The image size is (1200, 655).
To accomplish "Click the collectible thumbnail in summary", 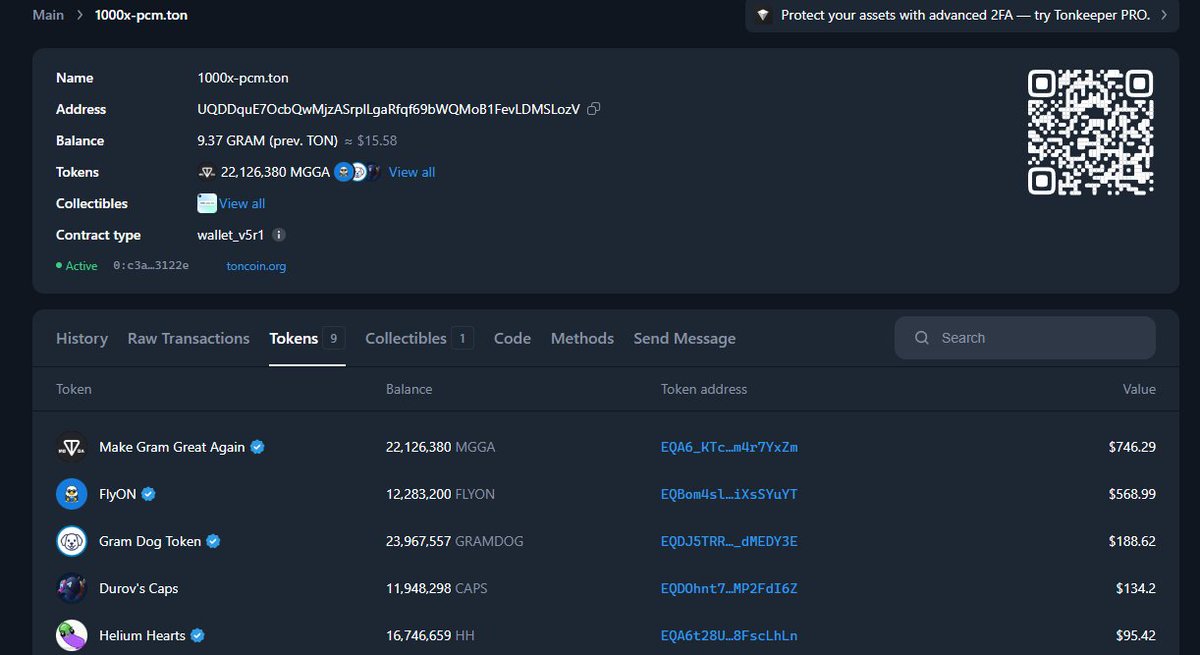I will point(207,204).
